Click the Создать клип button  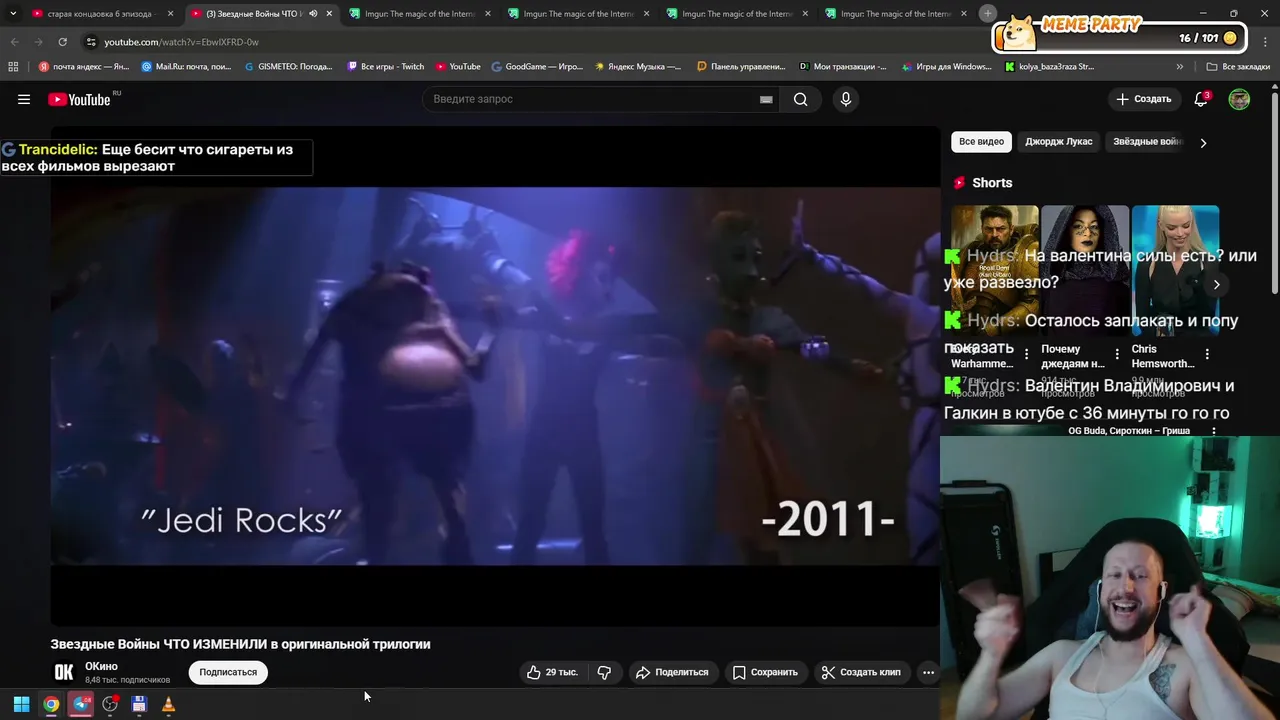[861, 672]
